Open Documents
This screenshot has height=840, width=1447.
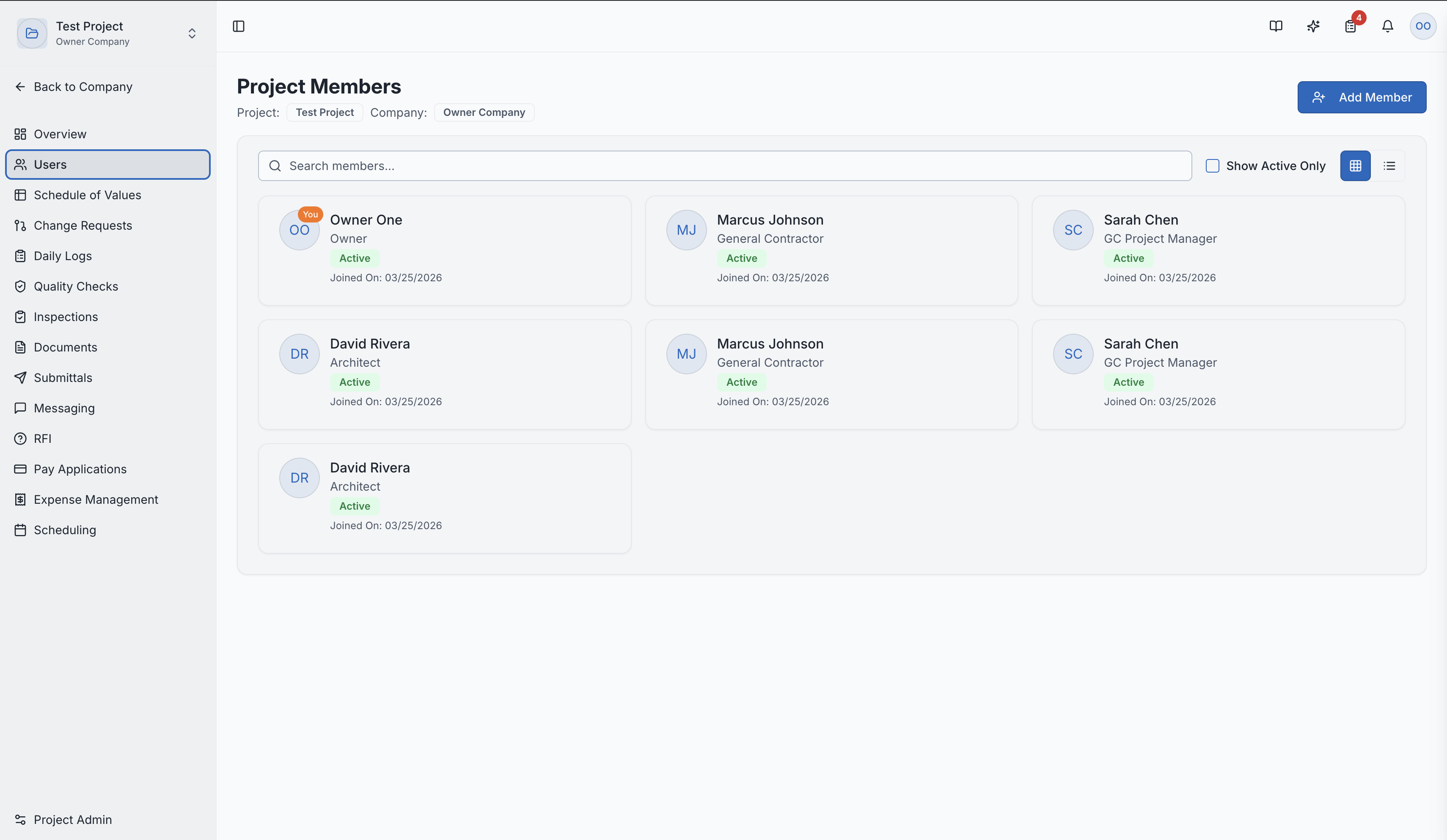pyautogui.click(x=108, y=347)
